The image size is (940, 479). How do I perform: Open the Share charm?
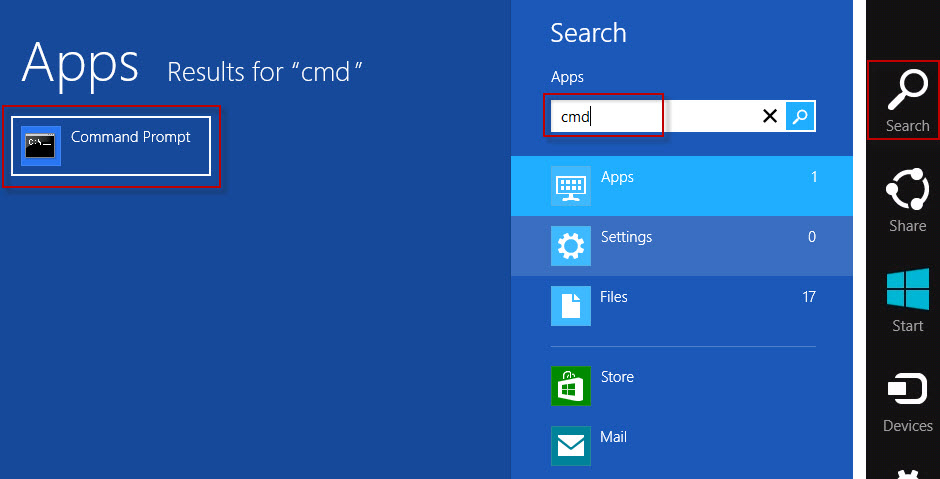tap(907, 200)
